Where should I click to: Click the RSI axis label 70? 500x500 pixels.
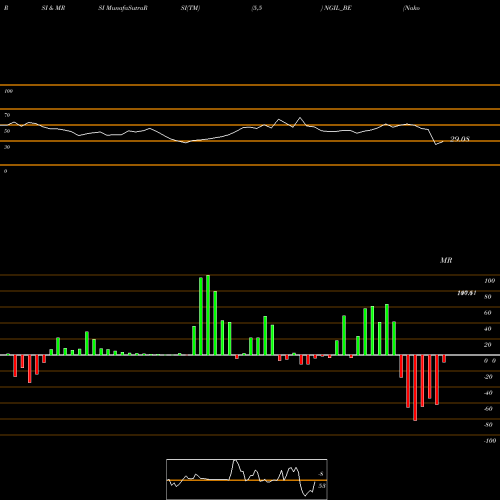click(x=7, y=115)
